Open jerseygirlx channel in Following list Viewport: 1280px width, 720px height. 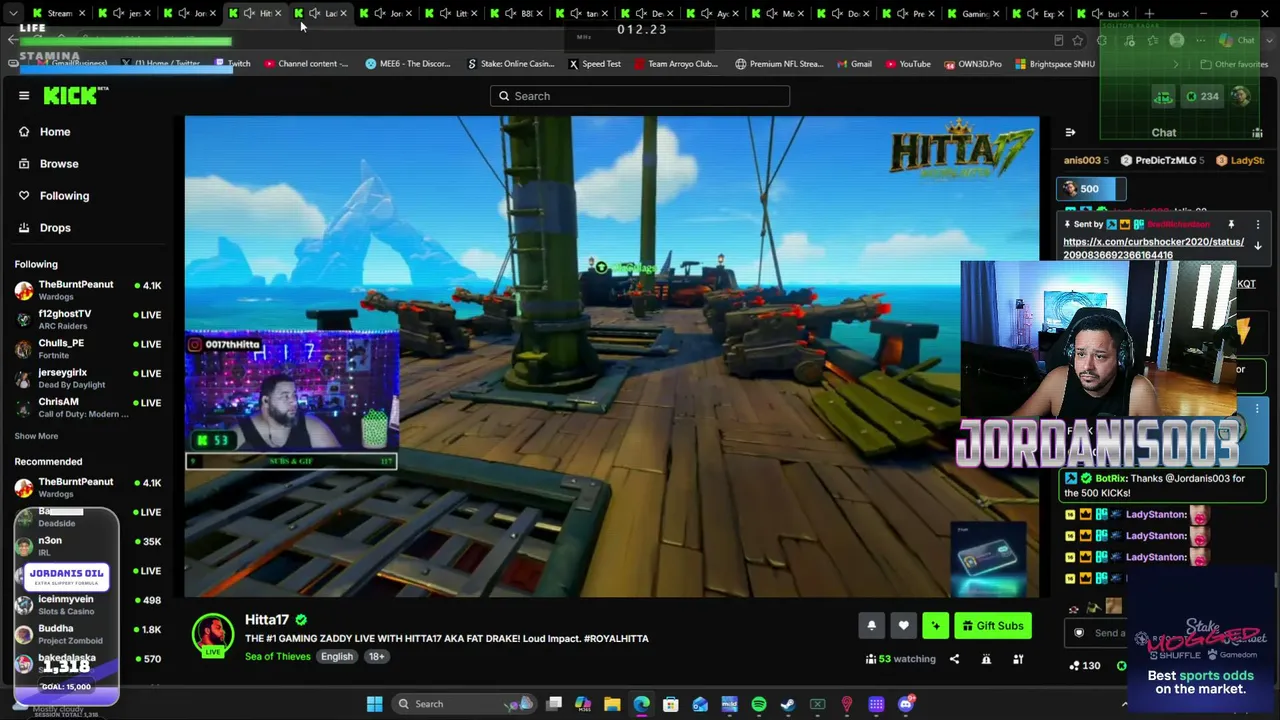pos(88,378)
